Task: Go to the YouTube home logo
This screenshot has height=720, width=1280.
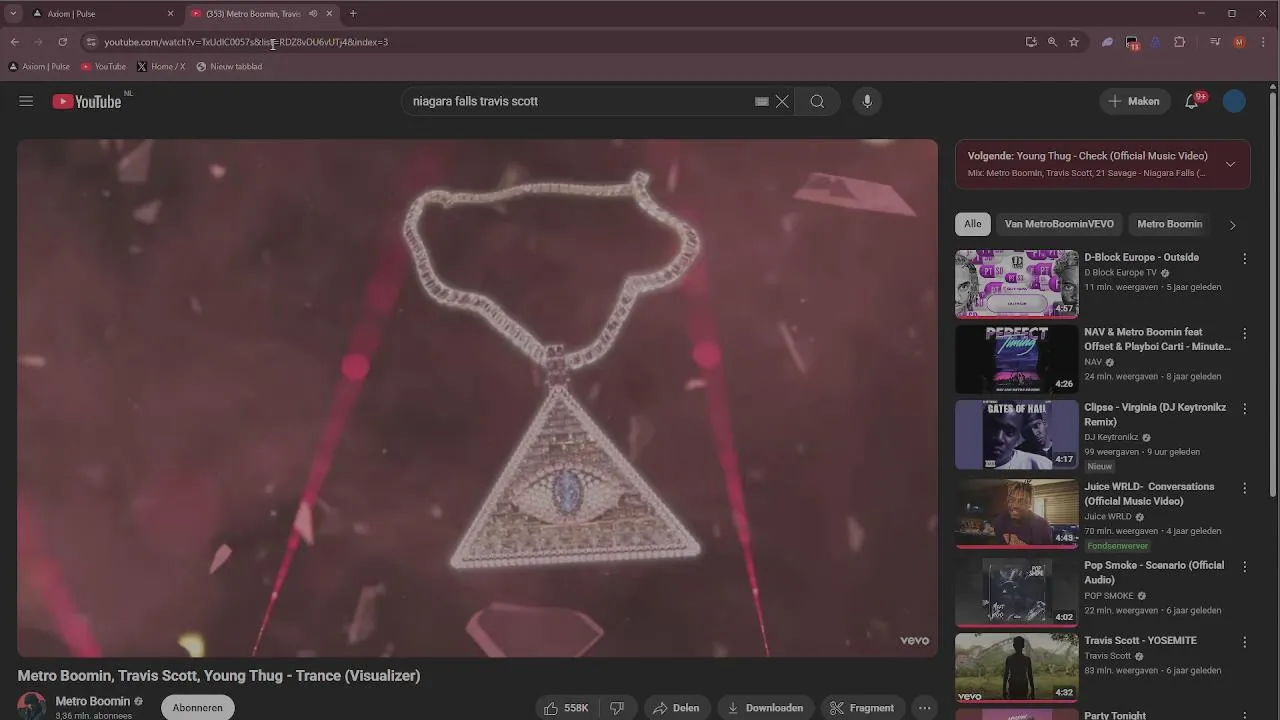Action: click(x=87, y=101)
